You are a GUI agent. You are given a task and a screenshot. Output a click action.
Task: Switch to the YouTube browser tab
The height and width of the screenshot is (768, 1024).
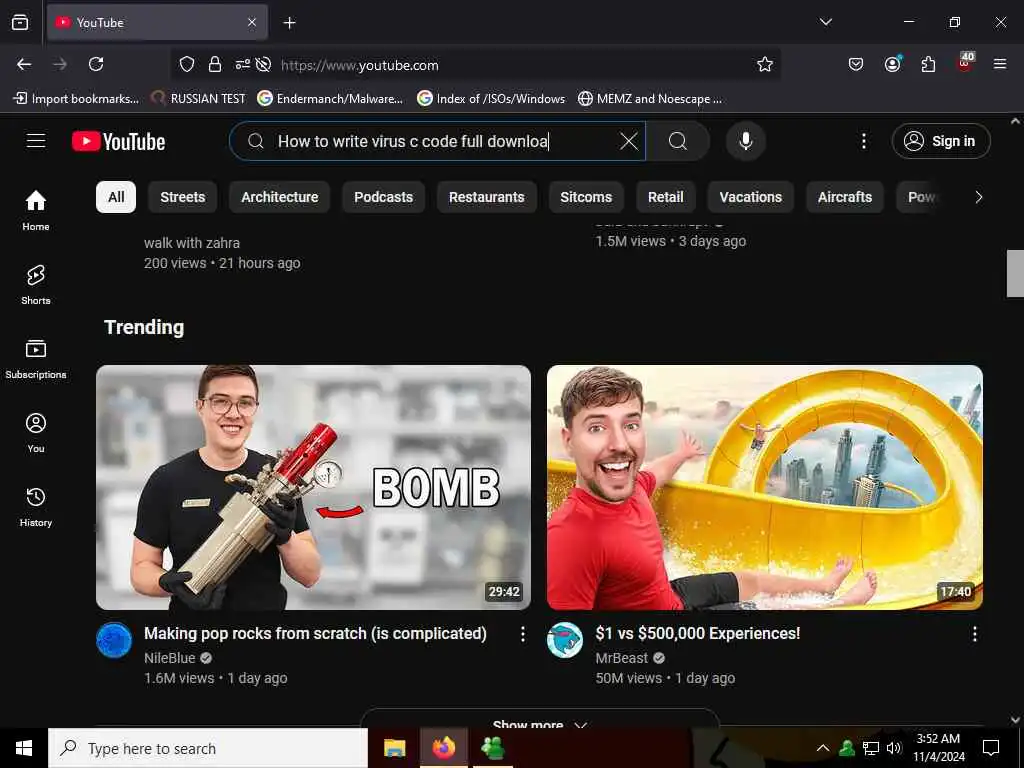[157, 23]
